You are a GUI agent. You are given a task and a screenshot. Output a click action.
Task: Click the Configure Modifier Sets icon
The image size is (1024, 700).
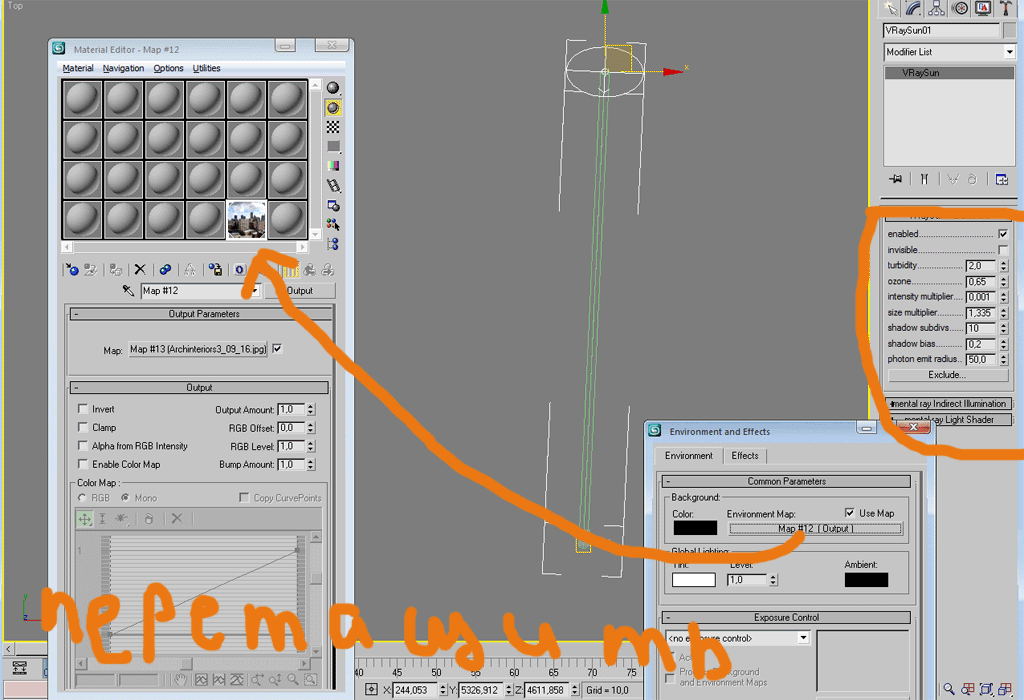tap(1000, 179)
